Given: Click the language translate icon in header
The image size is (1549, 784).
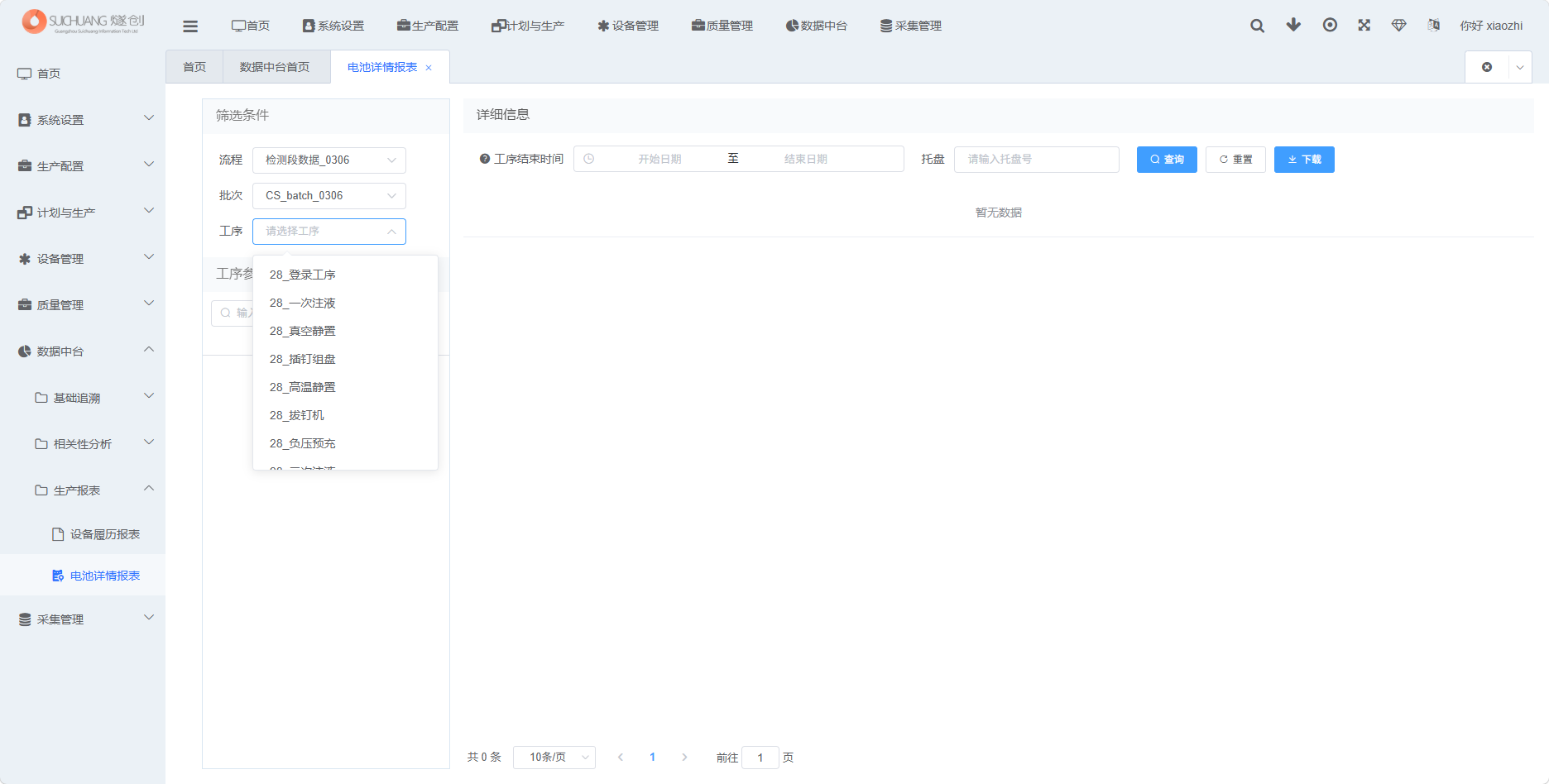Looking at the screenshot, I should pos(1434,25).
